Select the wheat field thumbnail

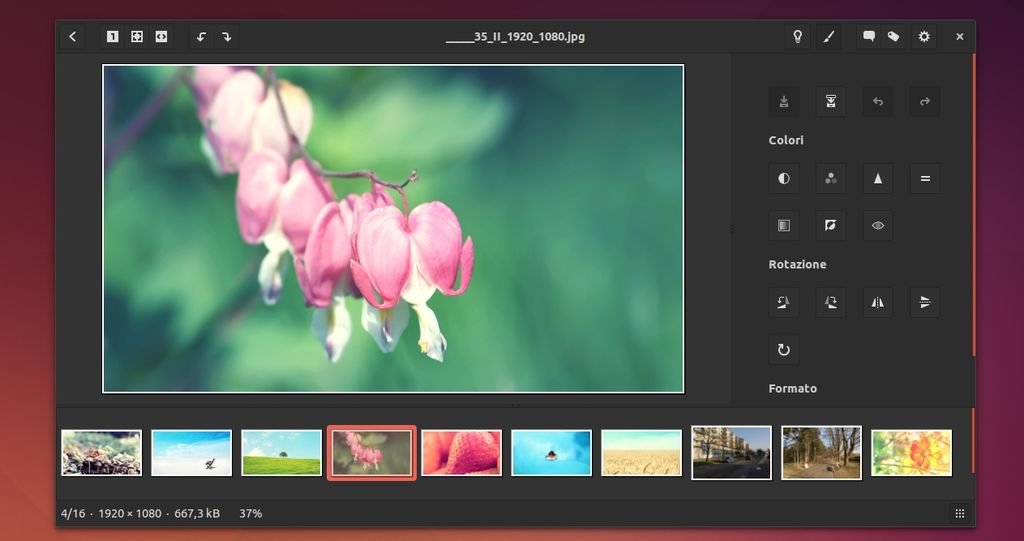click(641, 453)
